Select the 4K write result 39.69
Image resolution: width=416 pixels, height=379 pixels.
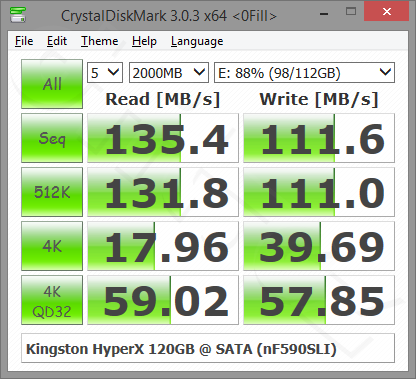tap(319, 246)
